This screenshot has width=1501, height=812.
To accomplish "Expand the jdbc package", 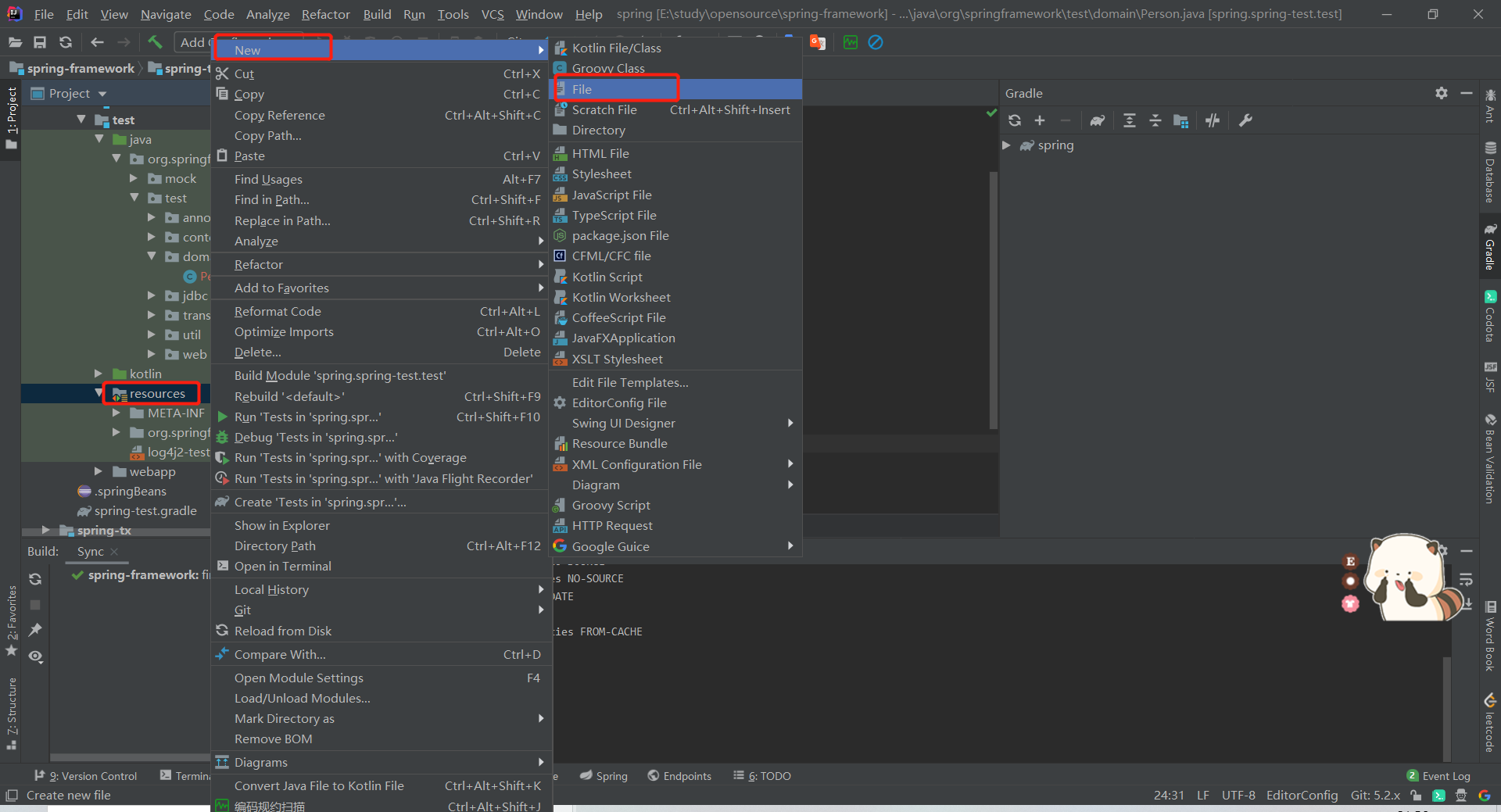I will pos(152,295).
